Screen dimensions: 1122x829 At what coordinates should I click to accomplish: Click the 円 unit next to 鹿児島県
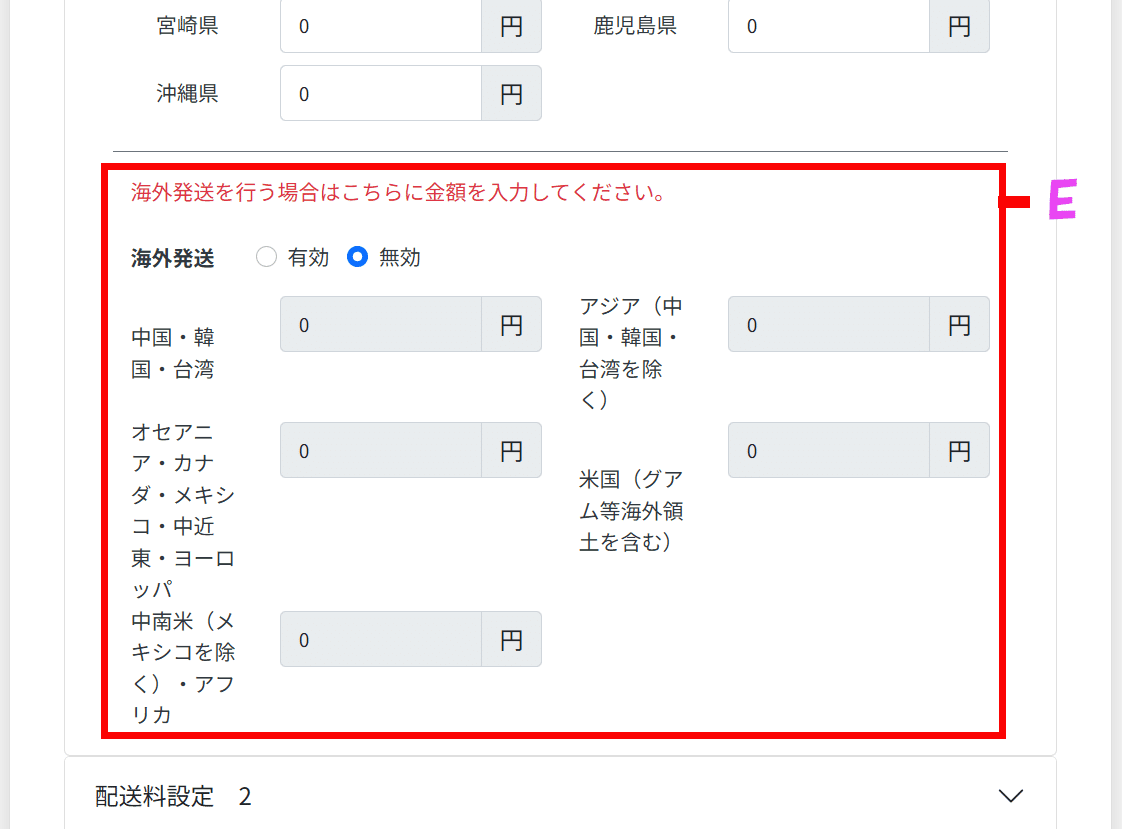[960, 26]
